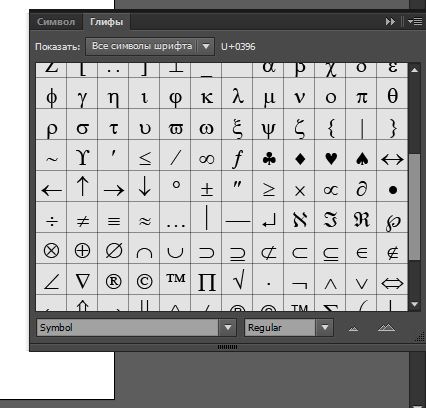Select the Глифы tab
426x408 pixels.
click(107, 22)
